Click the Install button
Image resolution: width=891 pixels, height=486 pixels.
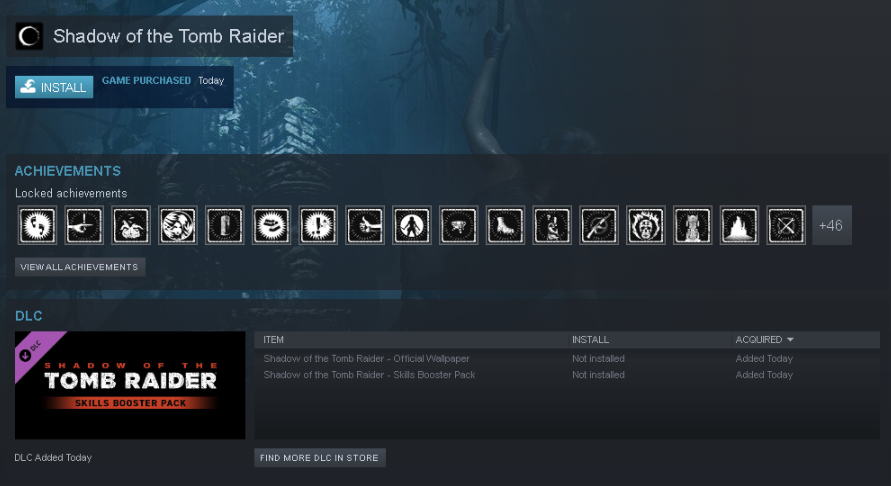[x=54, y=87]
